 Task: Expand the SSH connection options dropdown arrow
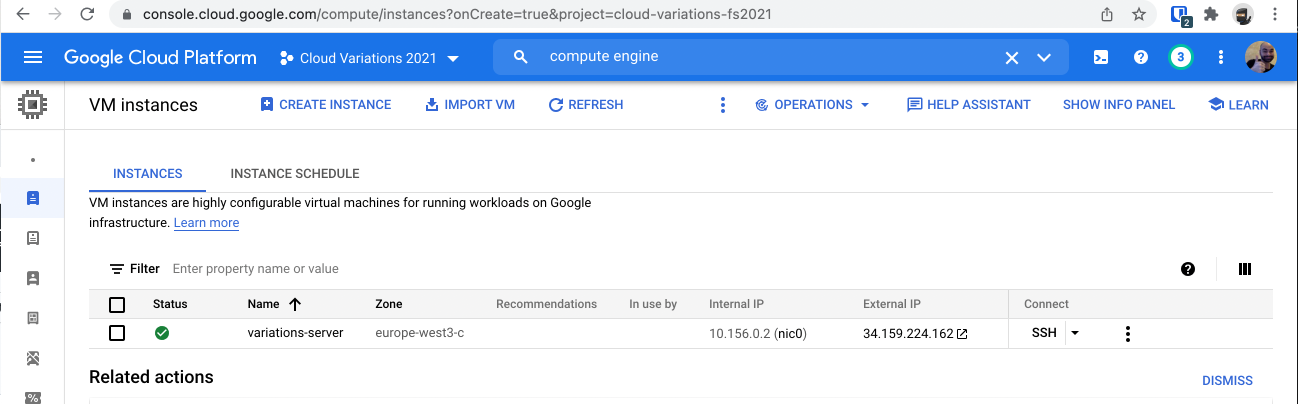1075,333
